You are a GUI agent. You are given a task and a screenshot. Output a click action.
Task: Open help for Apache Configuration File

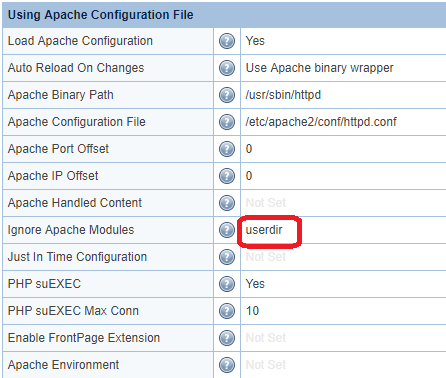227,122
